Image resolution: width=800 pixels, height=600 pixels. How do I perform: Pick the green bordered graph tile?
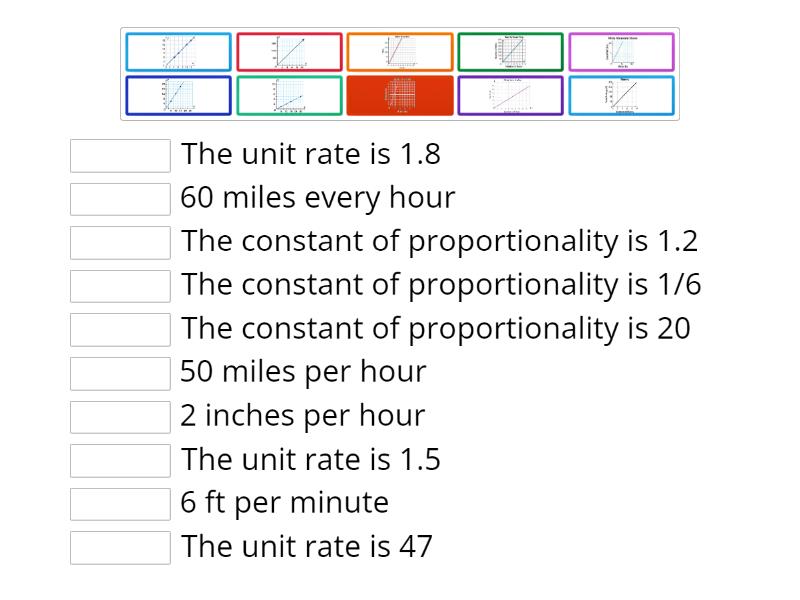(511, 52)
